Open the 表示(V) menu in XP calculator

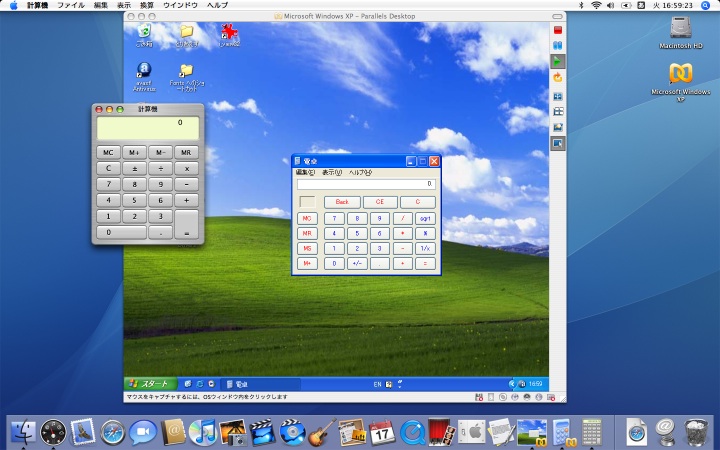(x=332, y=172)
